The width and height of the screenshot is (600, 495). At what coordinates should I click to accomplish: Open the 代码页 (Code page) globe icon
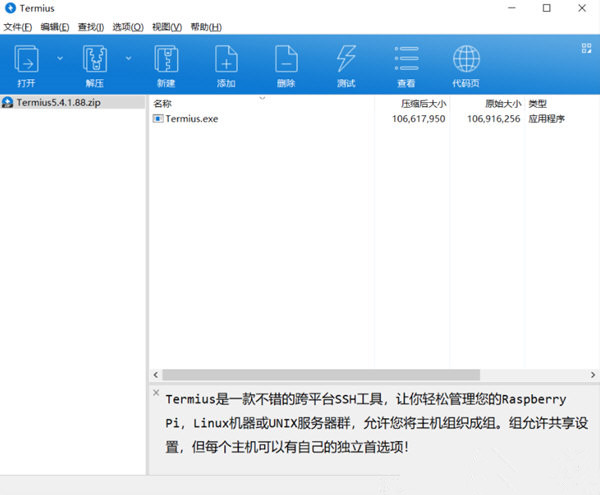(x=465, y=59)
